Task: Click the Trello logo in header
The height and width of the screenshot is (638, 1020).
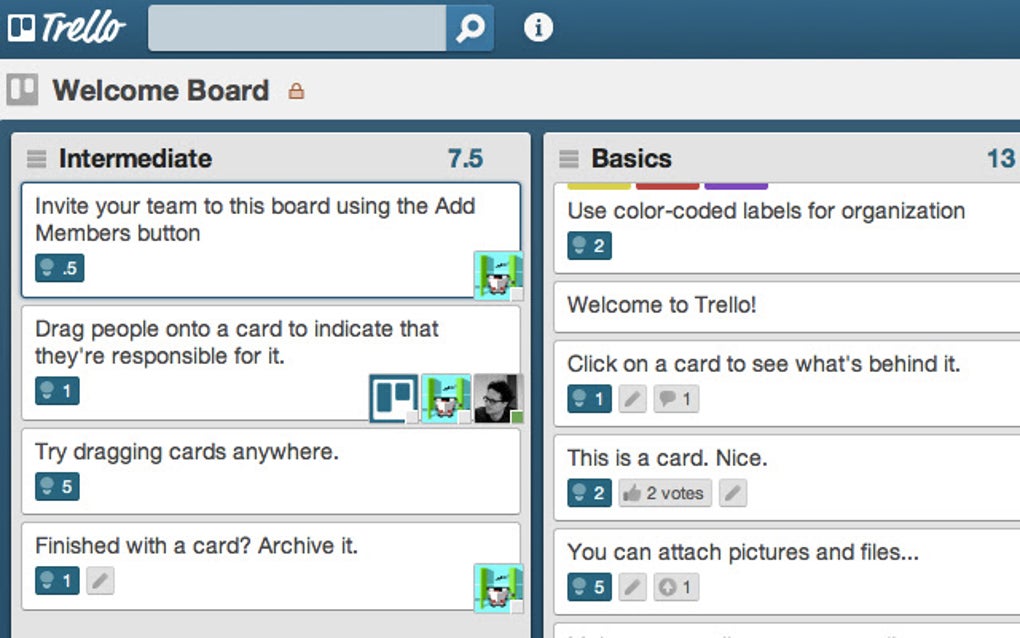Action: coord(67,28)
